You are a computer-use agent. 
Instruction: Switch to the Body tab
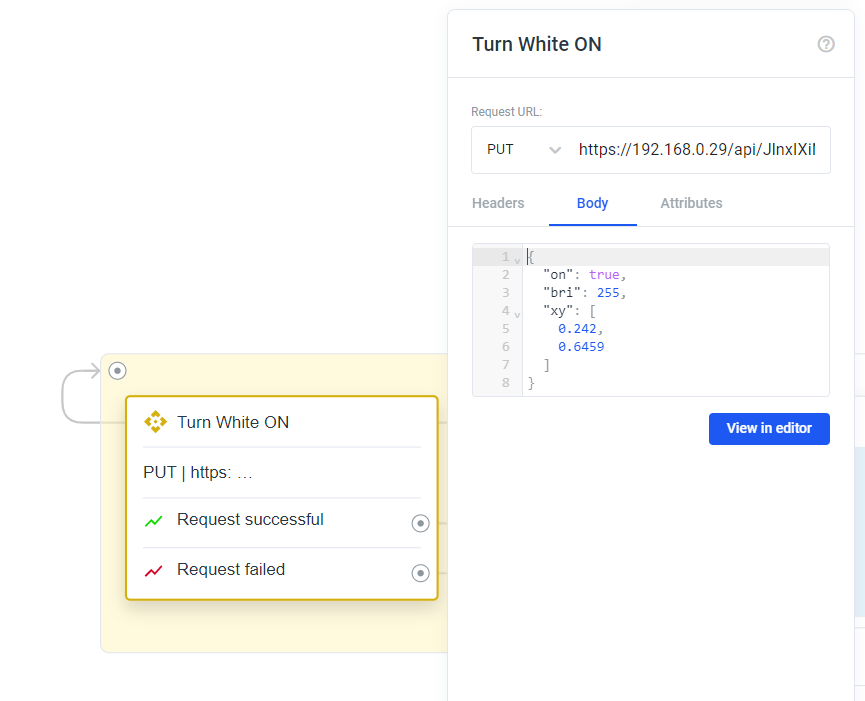pos(592,203)
